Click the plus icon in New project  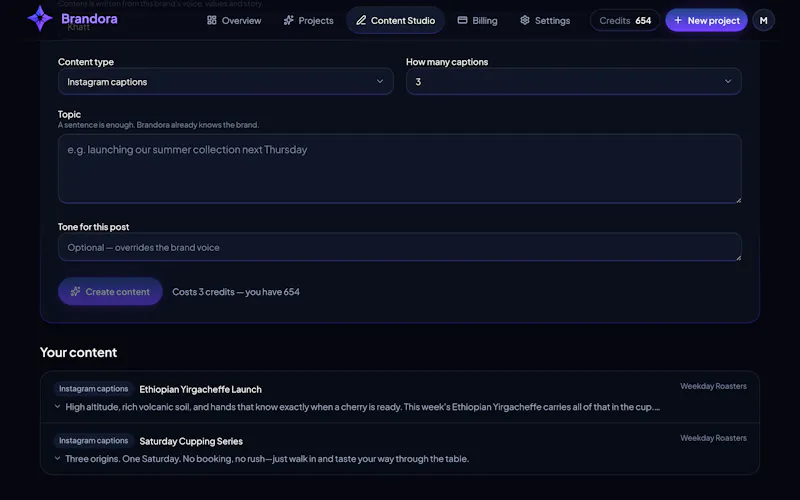tap(678, 20)
